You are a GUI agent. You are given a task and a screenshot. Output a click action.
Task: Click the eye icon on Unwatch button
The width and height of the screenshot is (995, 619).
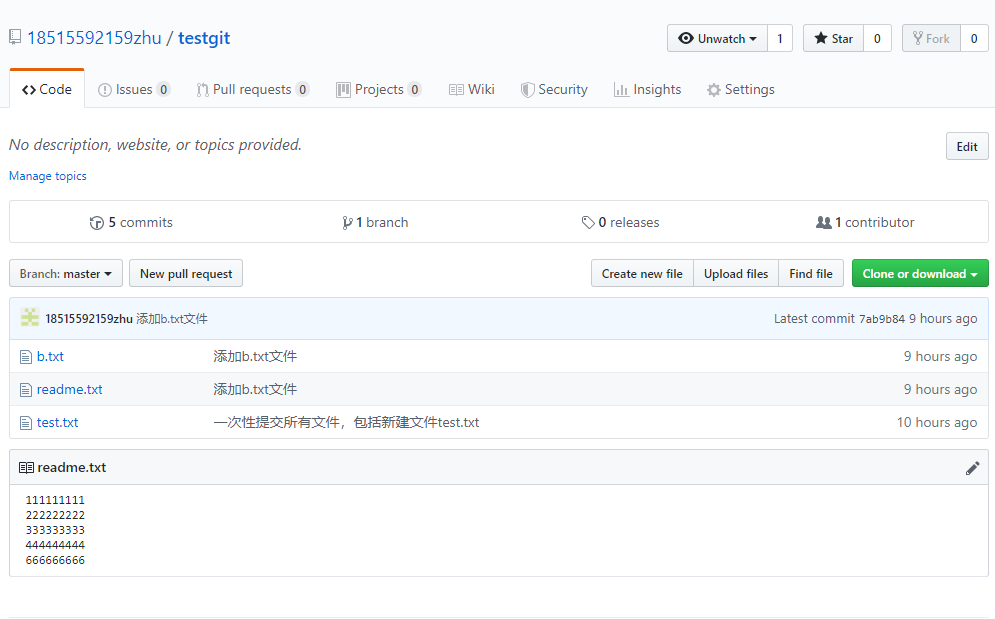[686, 38]
